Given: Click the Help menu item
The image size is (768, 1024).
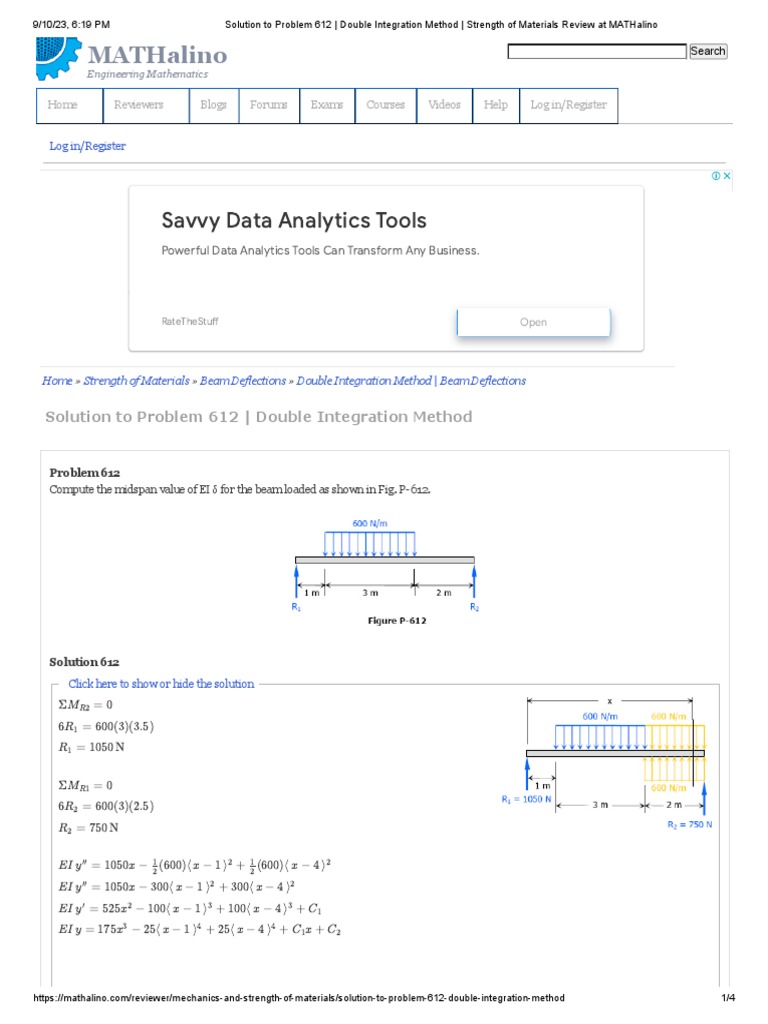Looking at the screenshot, I should tap(496, 105).
